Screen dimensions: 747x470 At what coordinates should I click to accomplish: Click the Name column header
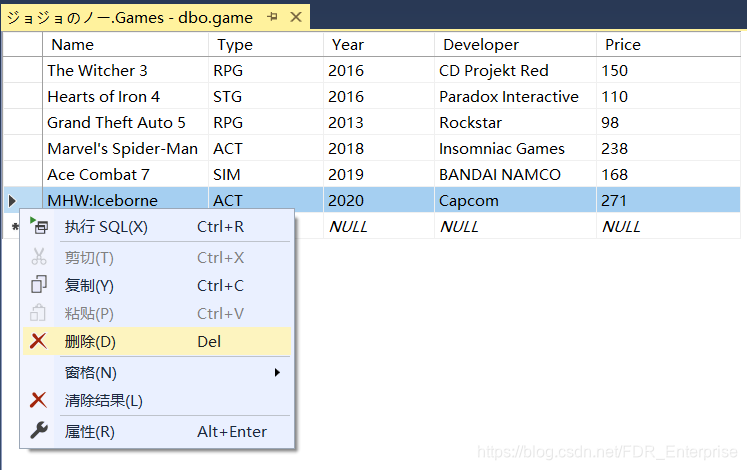(125, 44)
